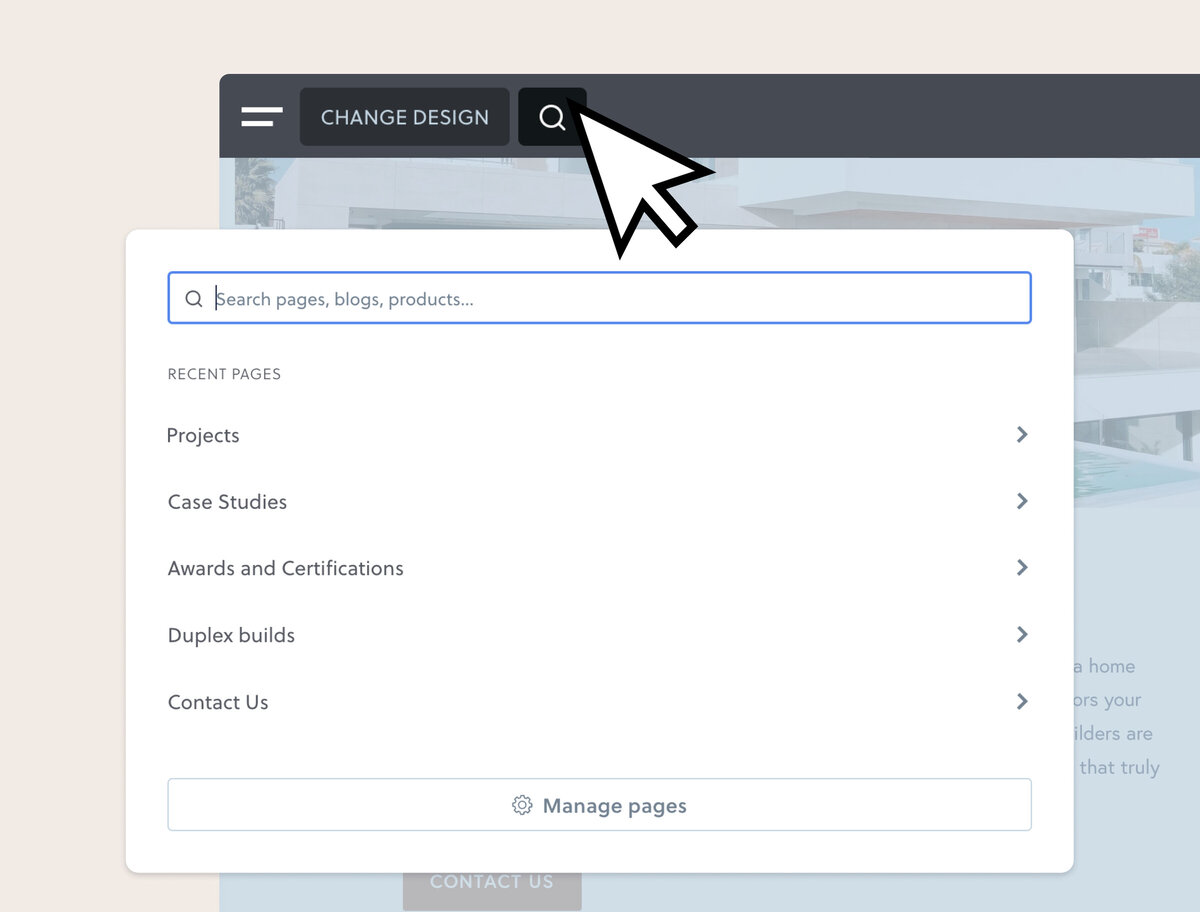The image size is (1200, 912).
Task: Open the Case Studies page link
Action: coord(227,501)
